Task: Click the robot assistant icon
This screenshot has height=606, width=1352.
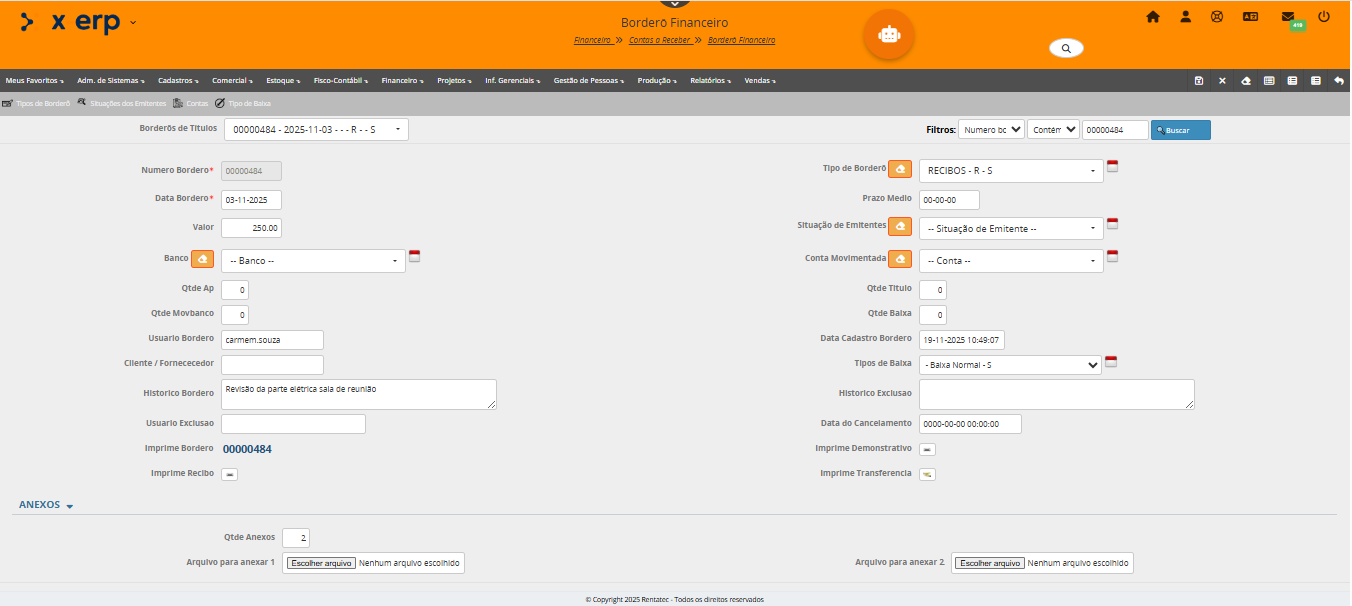Action: tap(888, 34)
